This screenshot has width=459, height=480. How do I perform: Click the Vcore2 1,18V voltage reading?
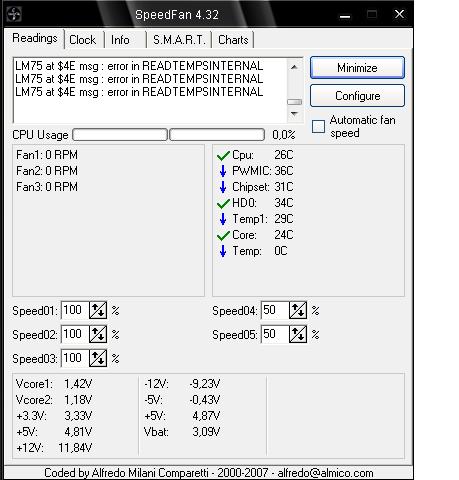pos(54,400)
